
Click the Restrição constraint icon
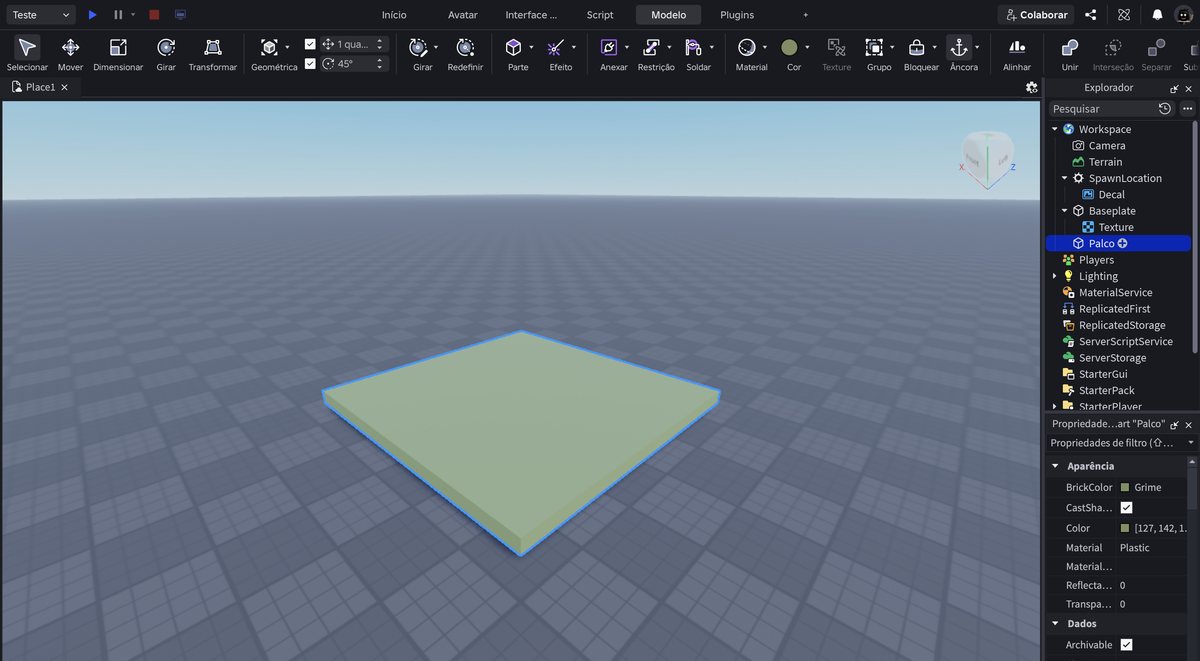651,47
